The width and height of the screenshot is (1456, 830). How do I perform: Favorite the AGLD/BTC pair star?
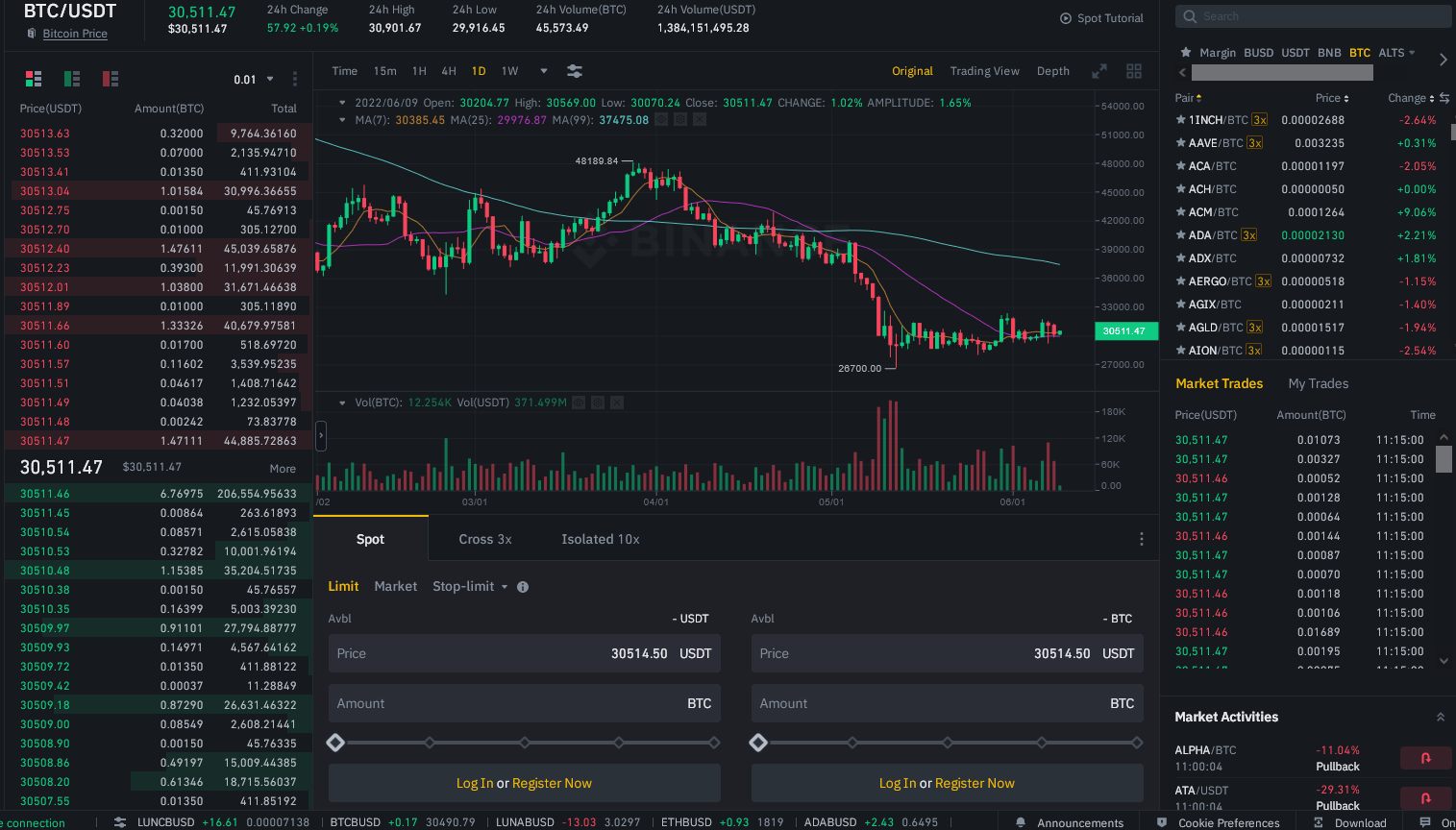click(x=1180, y=328)
